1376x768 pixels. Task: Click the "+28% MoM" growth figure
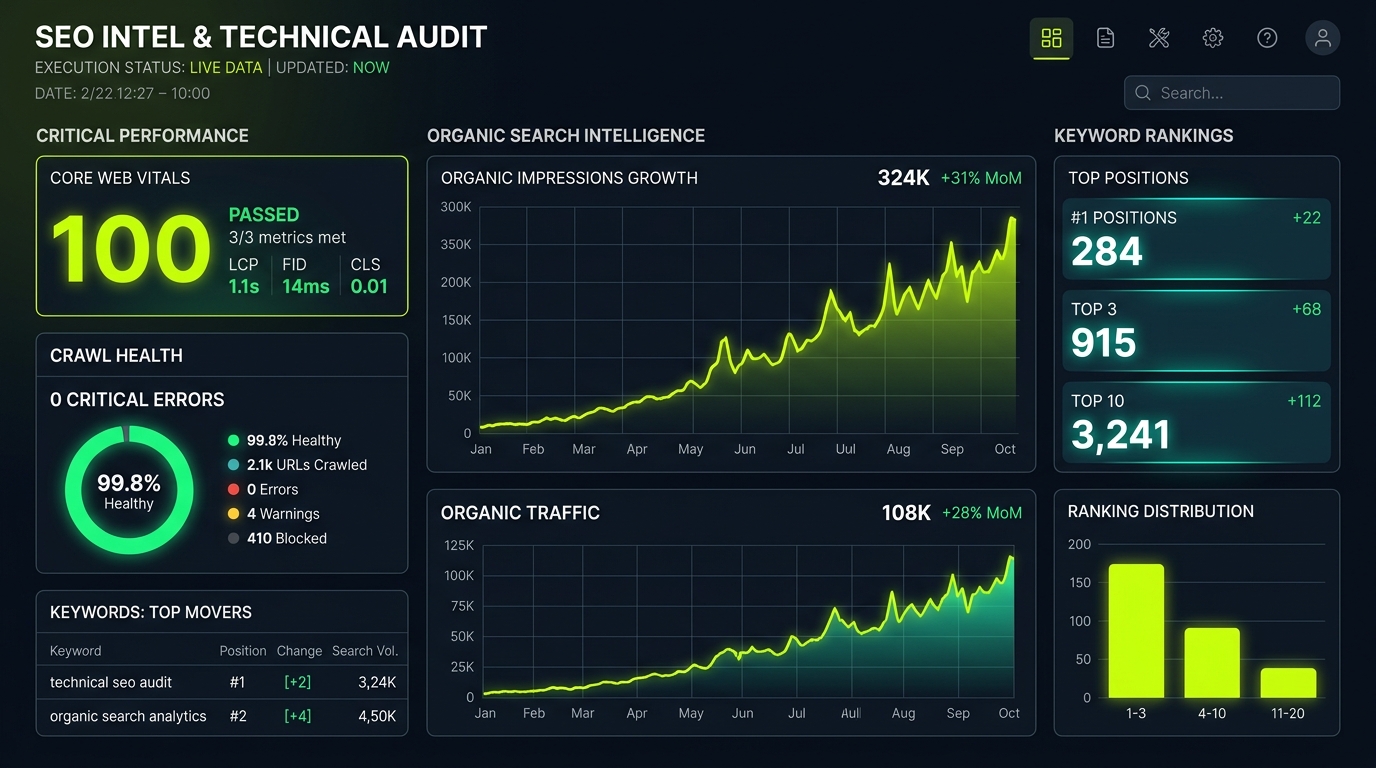point(982,513)
